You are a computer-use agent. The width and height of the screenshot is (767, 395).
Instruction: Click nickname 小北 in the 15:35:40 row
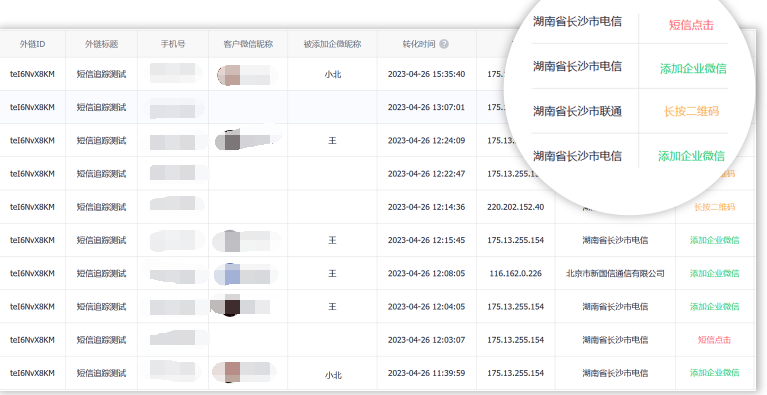[x=332, y=75]
